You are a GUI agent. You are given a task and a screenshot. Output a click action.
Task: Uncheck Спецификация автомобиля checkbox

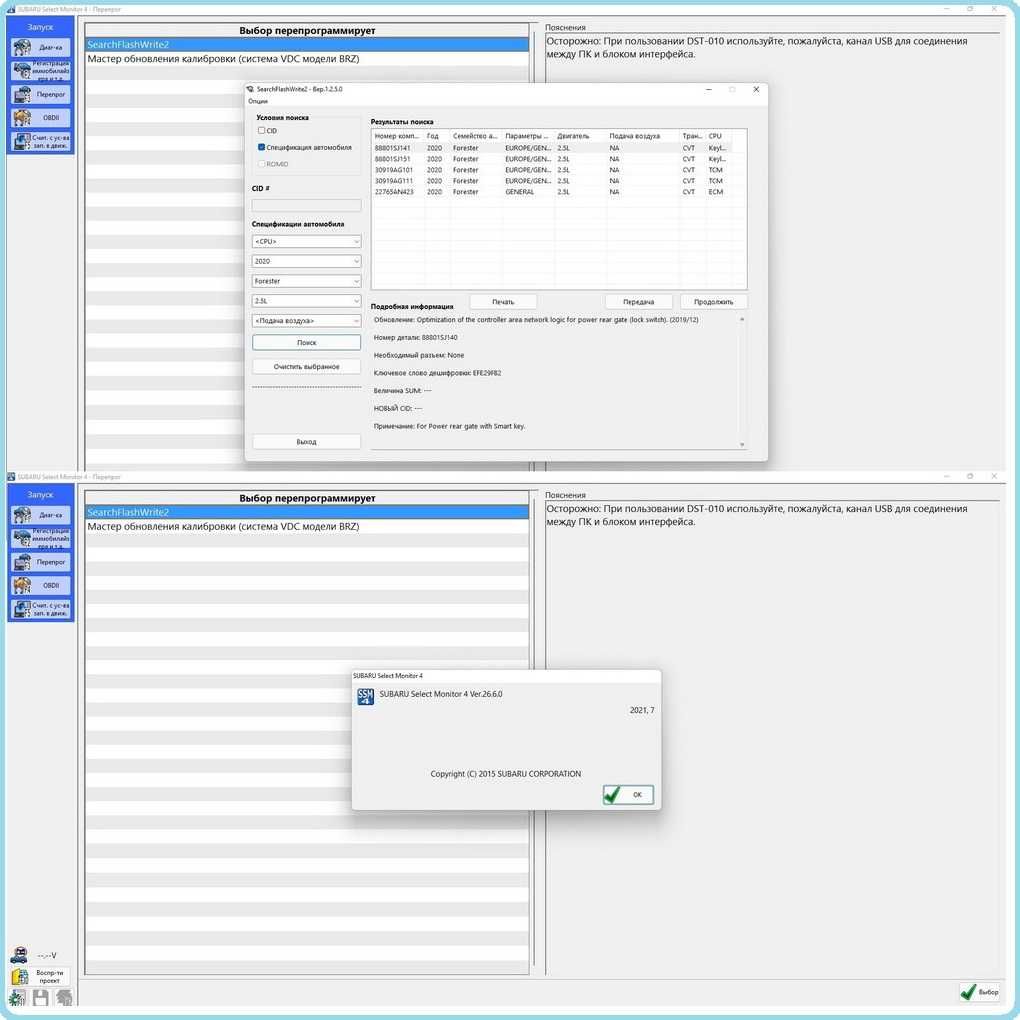pyautogui.click(x=262, y=147)
